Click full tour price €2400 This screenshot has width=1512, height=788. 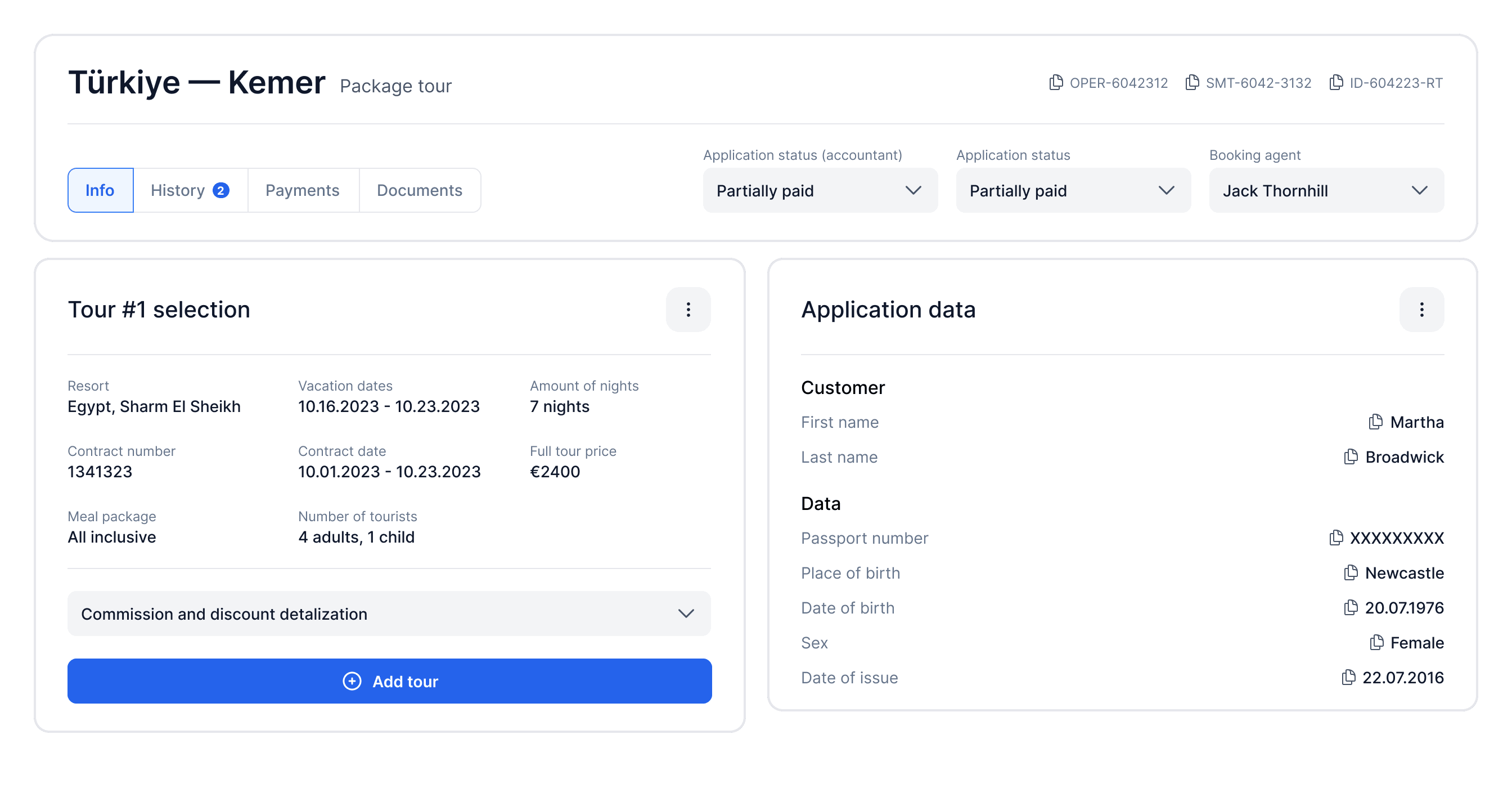click(555, 472)
